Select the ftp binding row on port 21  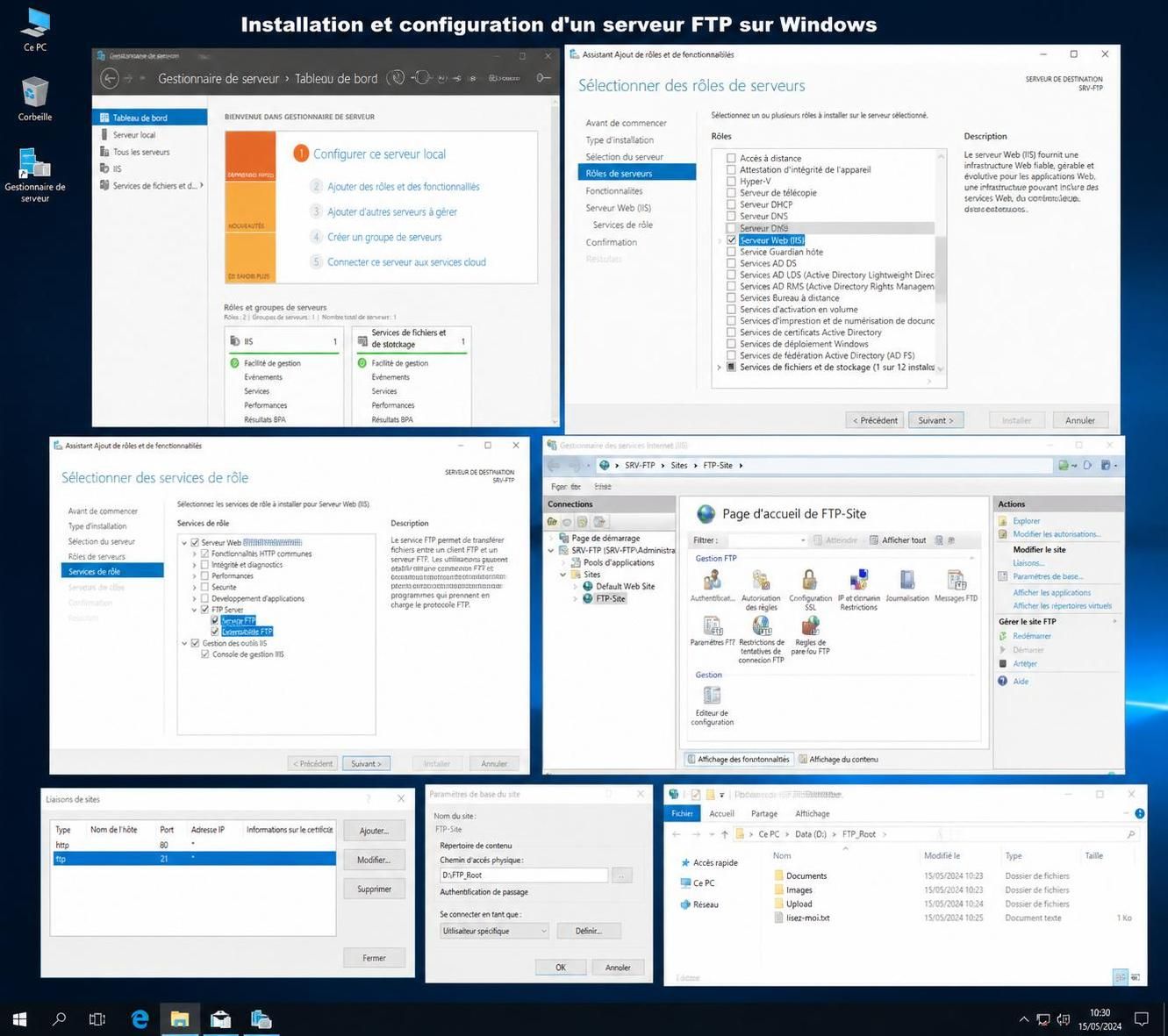click(194, 859)
